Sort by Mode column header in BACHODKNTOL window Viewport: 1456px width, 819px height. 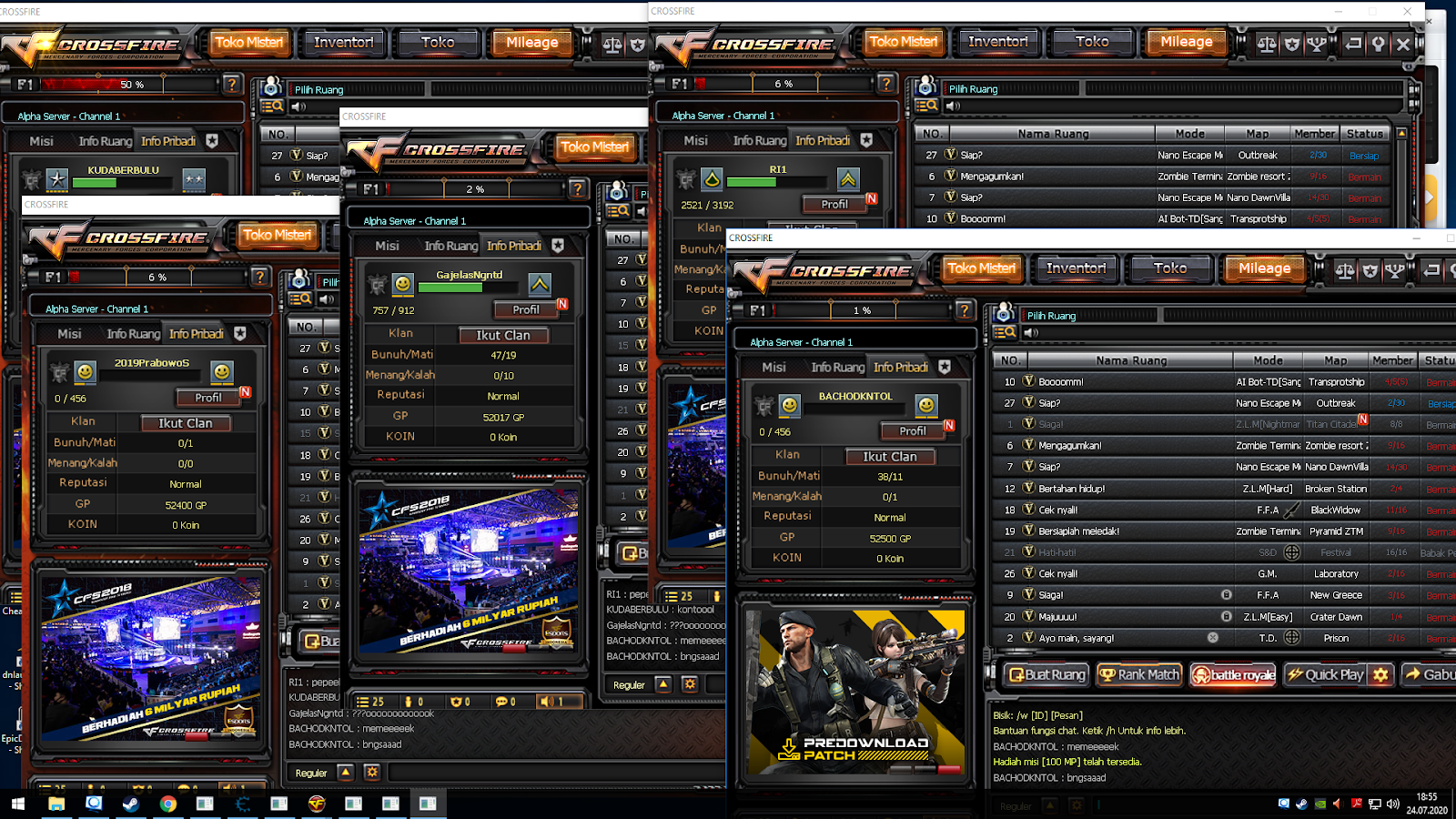click(1268, 360)
